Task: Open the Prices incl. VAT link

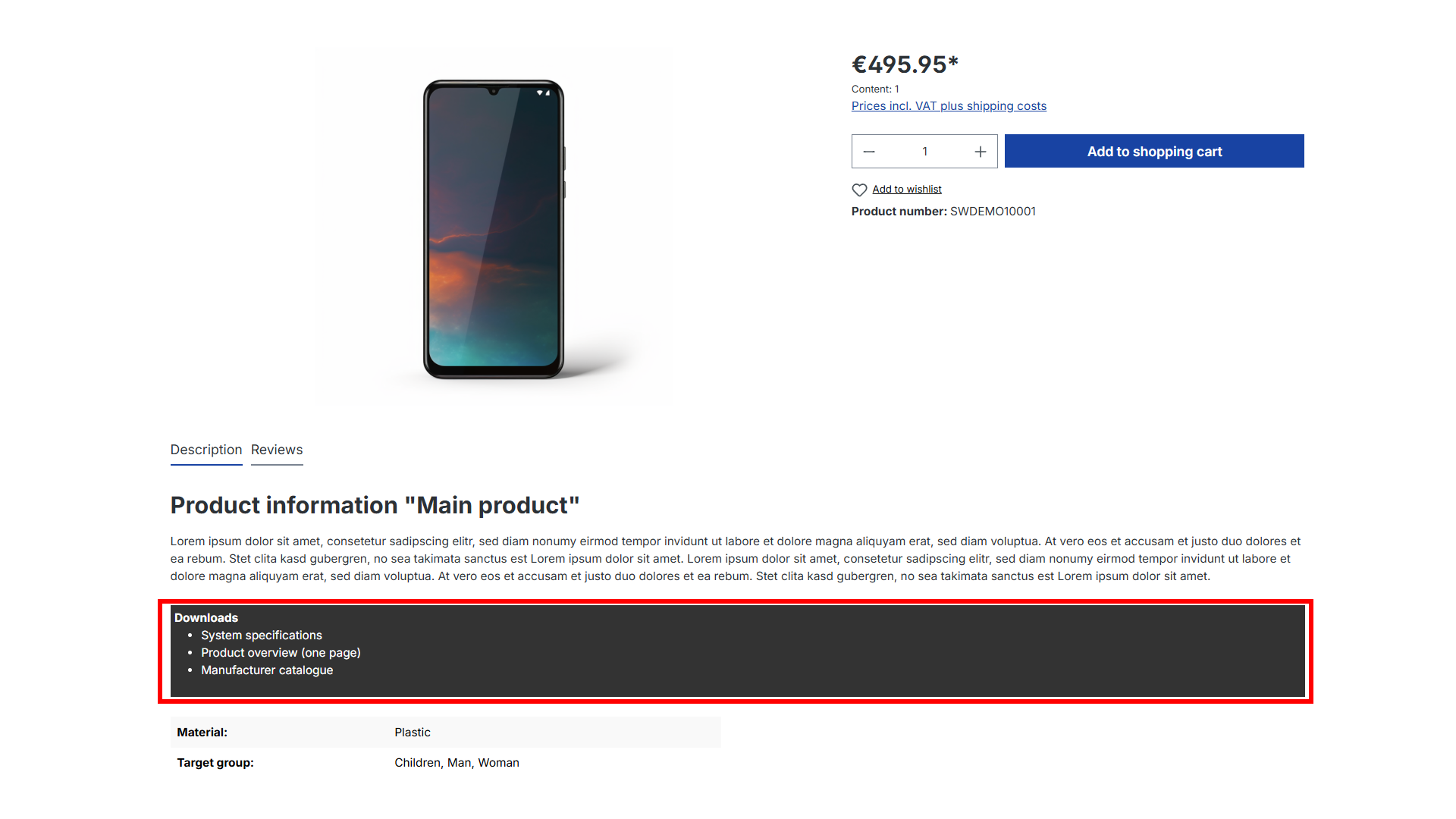Action: pyautogui.click(x=948, y=106)
